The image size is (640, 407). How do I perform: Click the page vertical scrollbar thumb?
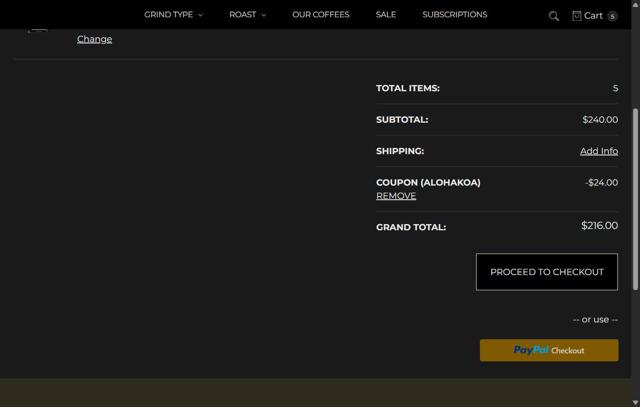coord(636,199)
